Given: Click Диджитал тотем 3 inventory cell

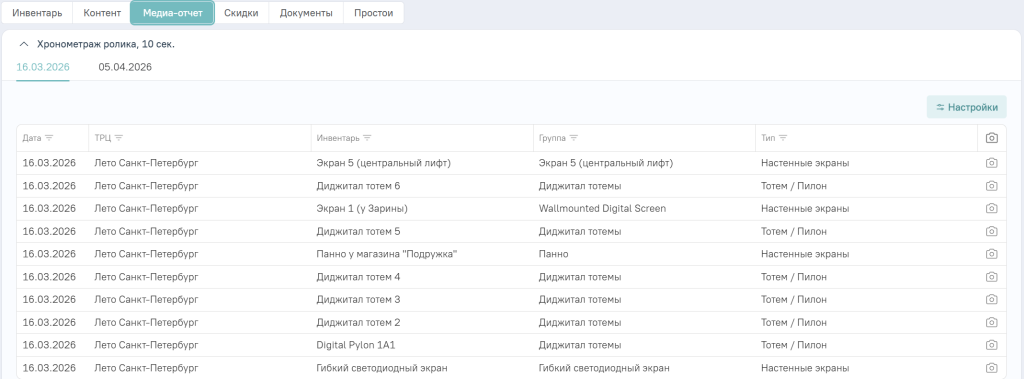Looking at the screenshot, I should coord(358,299).
